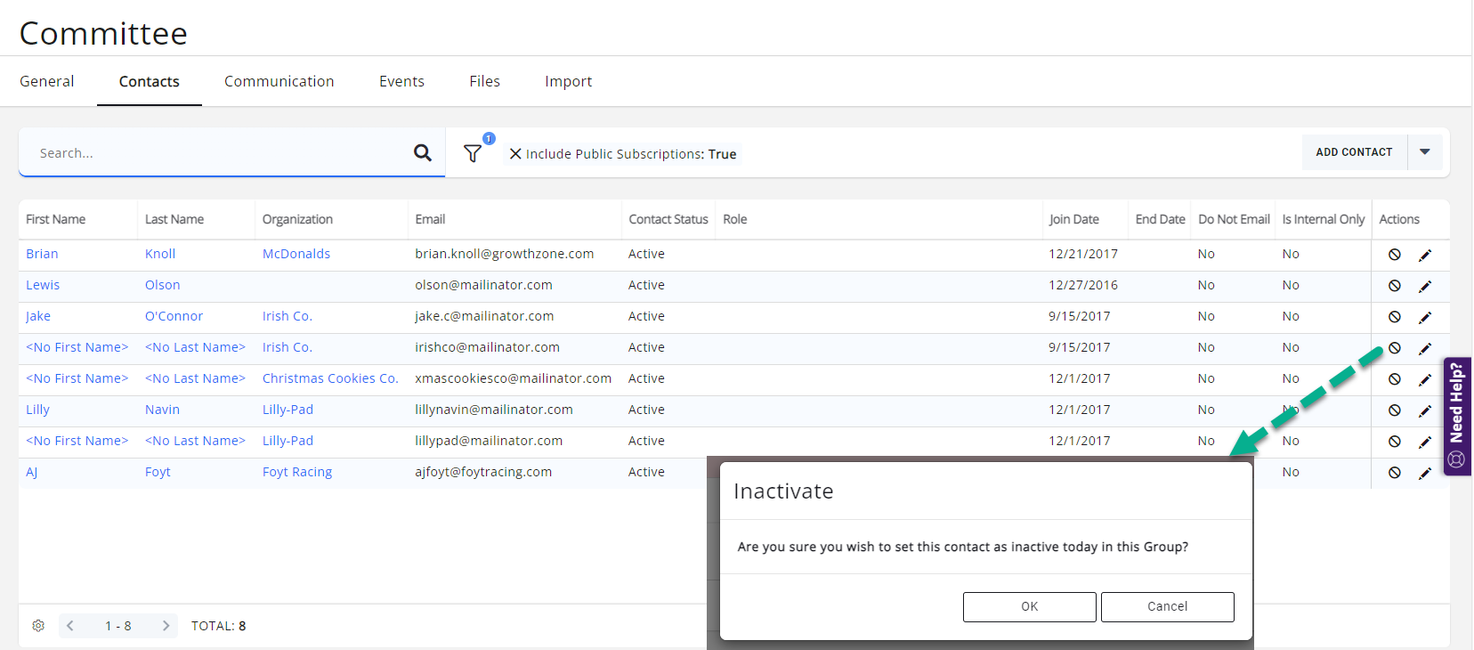
Task: Inactivate Brian Knoll's contact row
Action: pos(1394,255)
